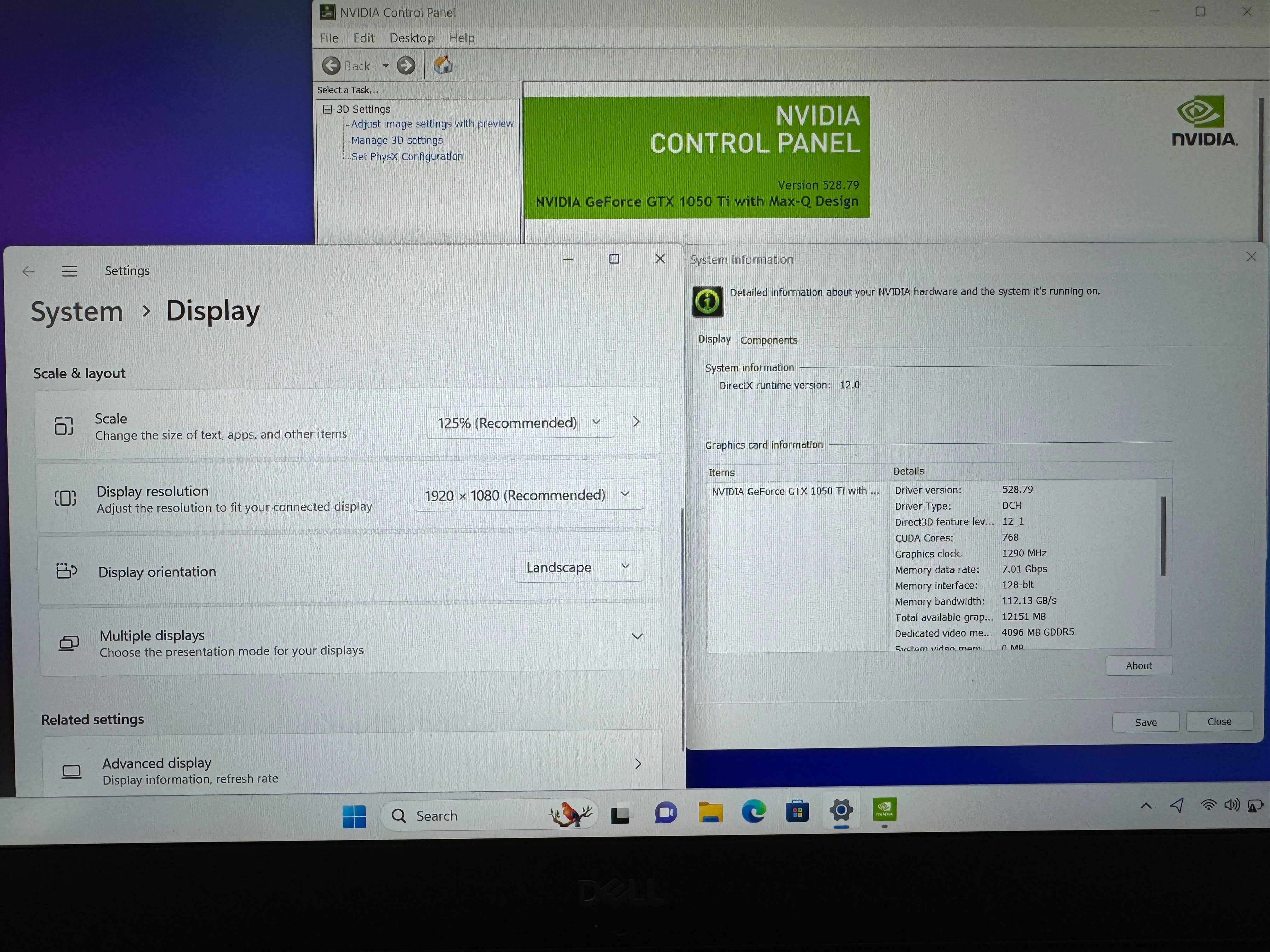Click the Driver version value 528.79
1270x952 pixels.
[1017, 490]
